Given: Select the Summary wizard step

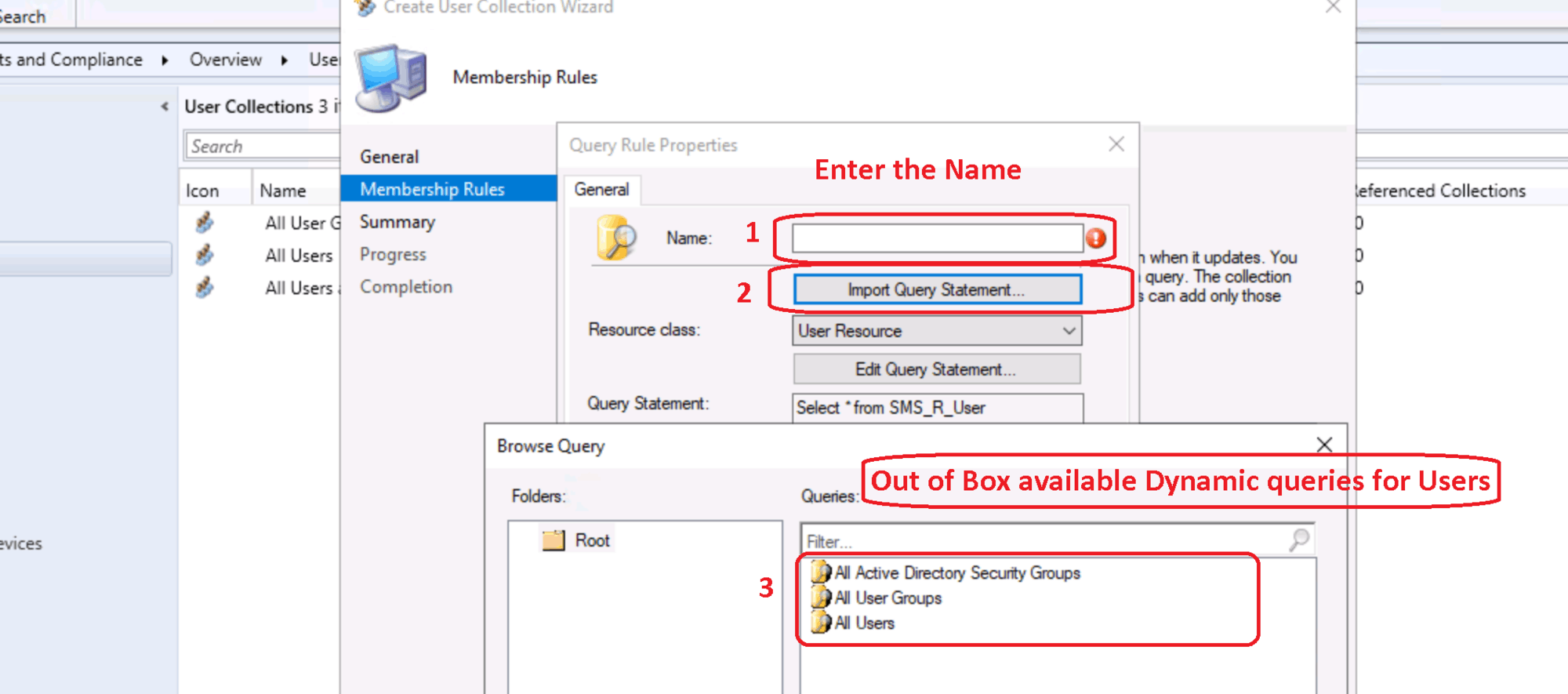Looking at the screenshot, I should coord(397,222).
